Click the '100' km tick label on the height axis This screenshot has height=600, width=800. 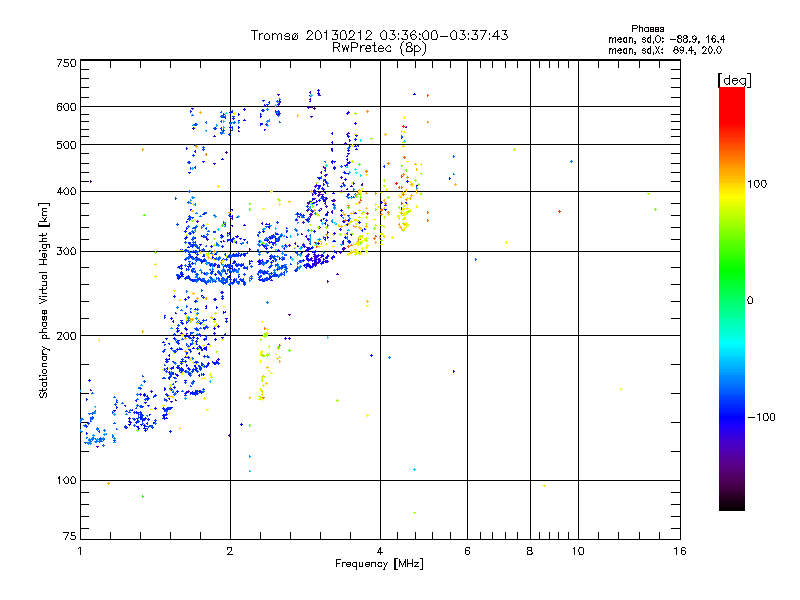(x=66, y=481)
